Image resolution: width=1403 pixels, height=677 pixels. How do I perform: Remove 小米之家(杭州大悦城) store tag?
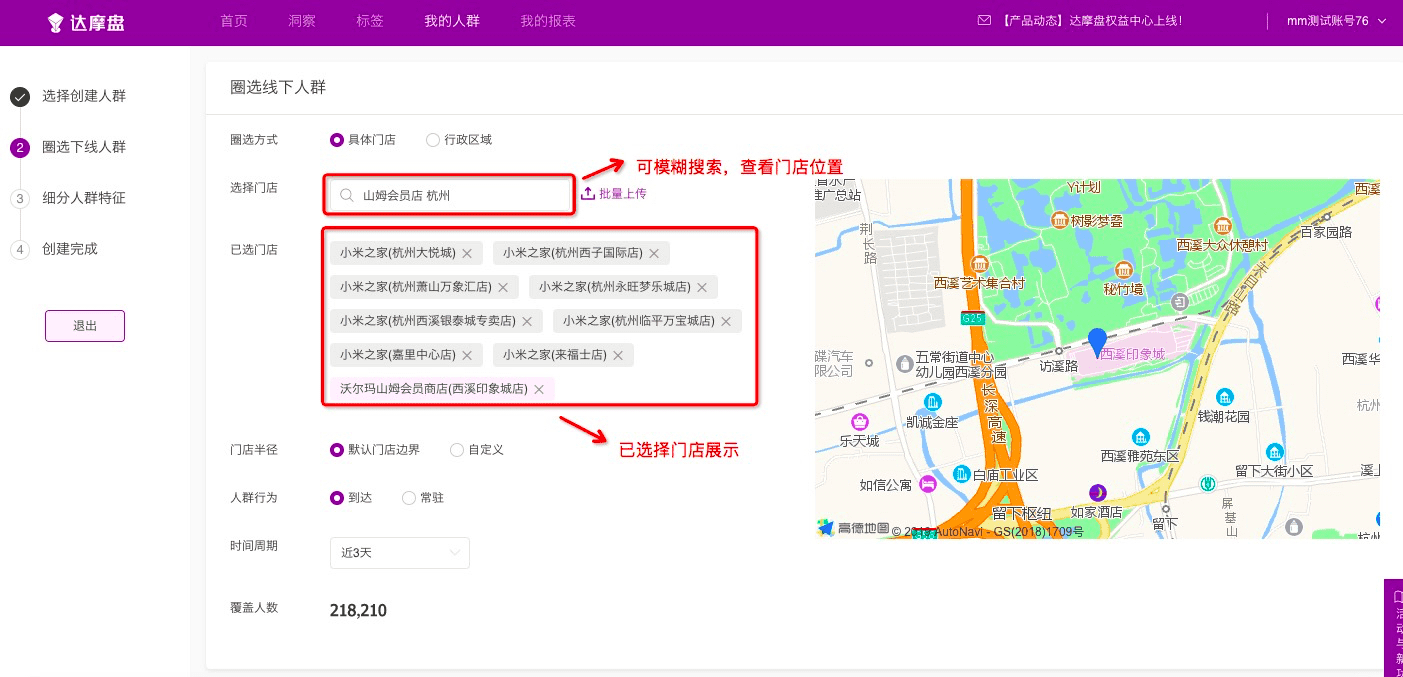(x=467, y=254)
